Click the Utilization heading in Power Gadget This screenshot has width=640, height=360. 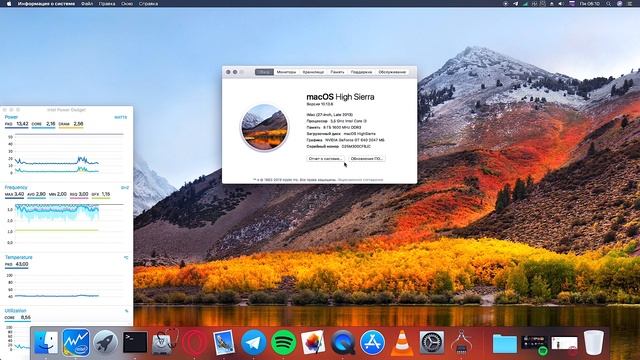pyautogui.click(x=16, y=311)
